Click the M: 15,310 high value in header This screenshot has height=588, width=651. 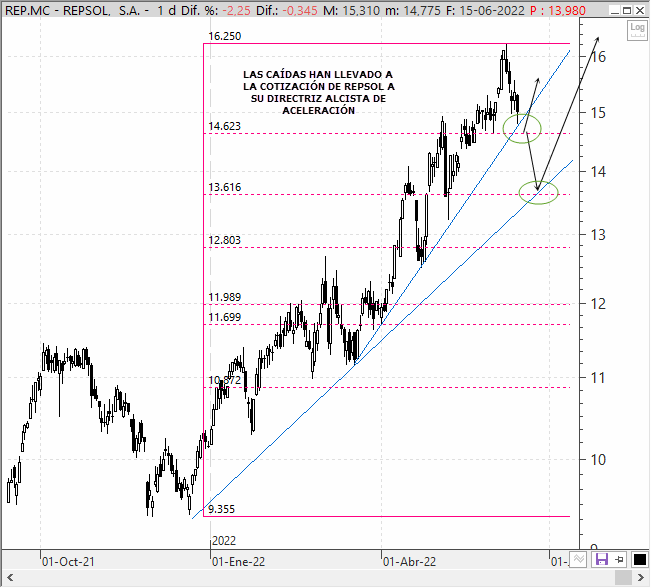(351, 10)
